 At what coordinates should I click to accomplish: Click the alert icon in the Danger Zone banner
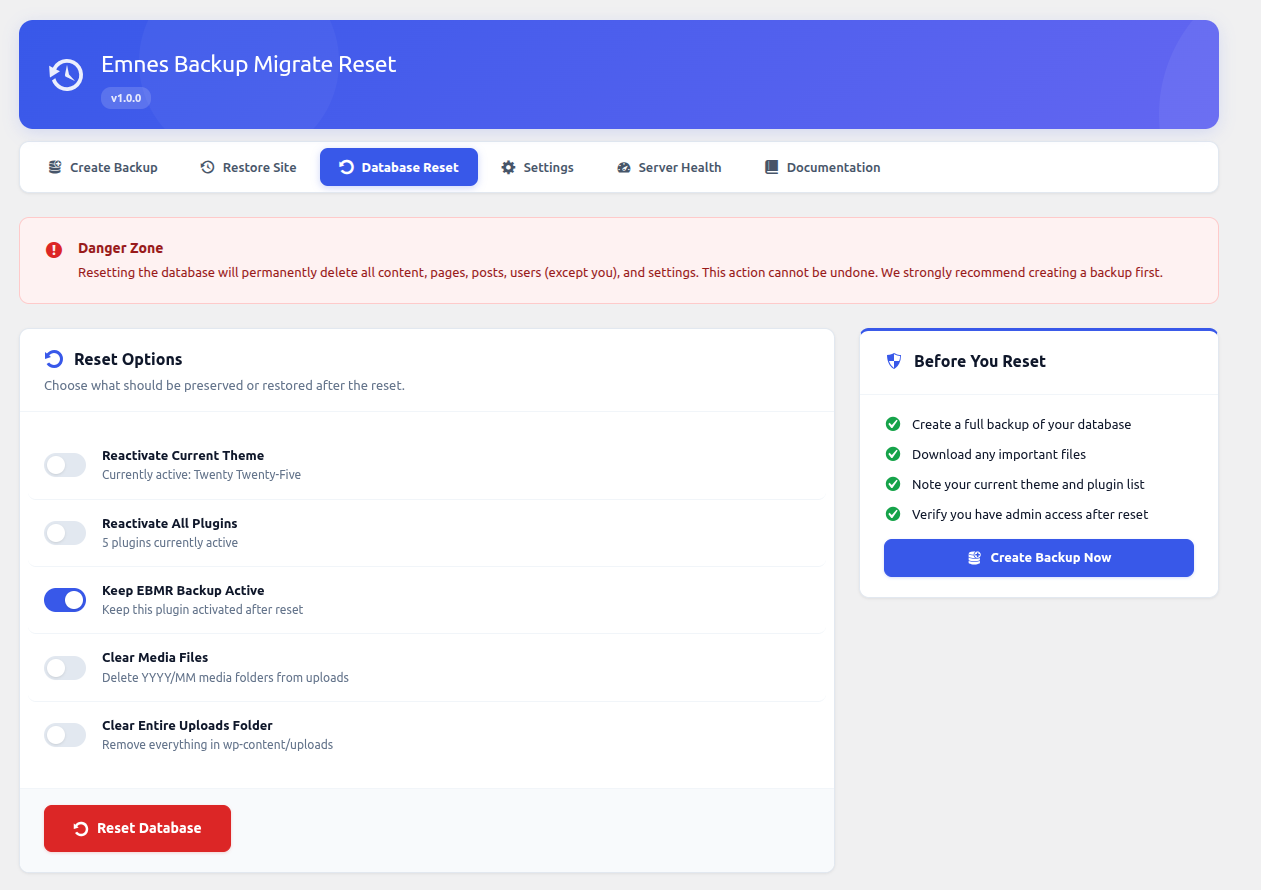(x=53, y=249)
